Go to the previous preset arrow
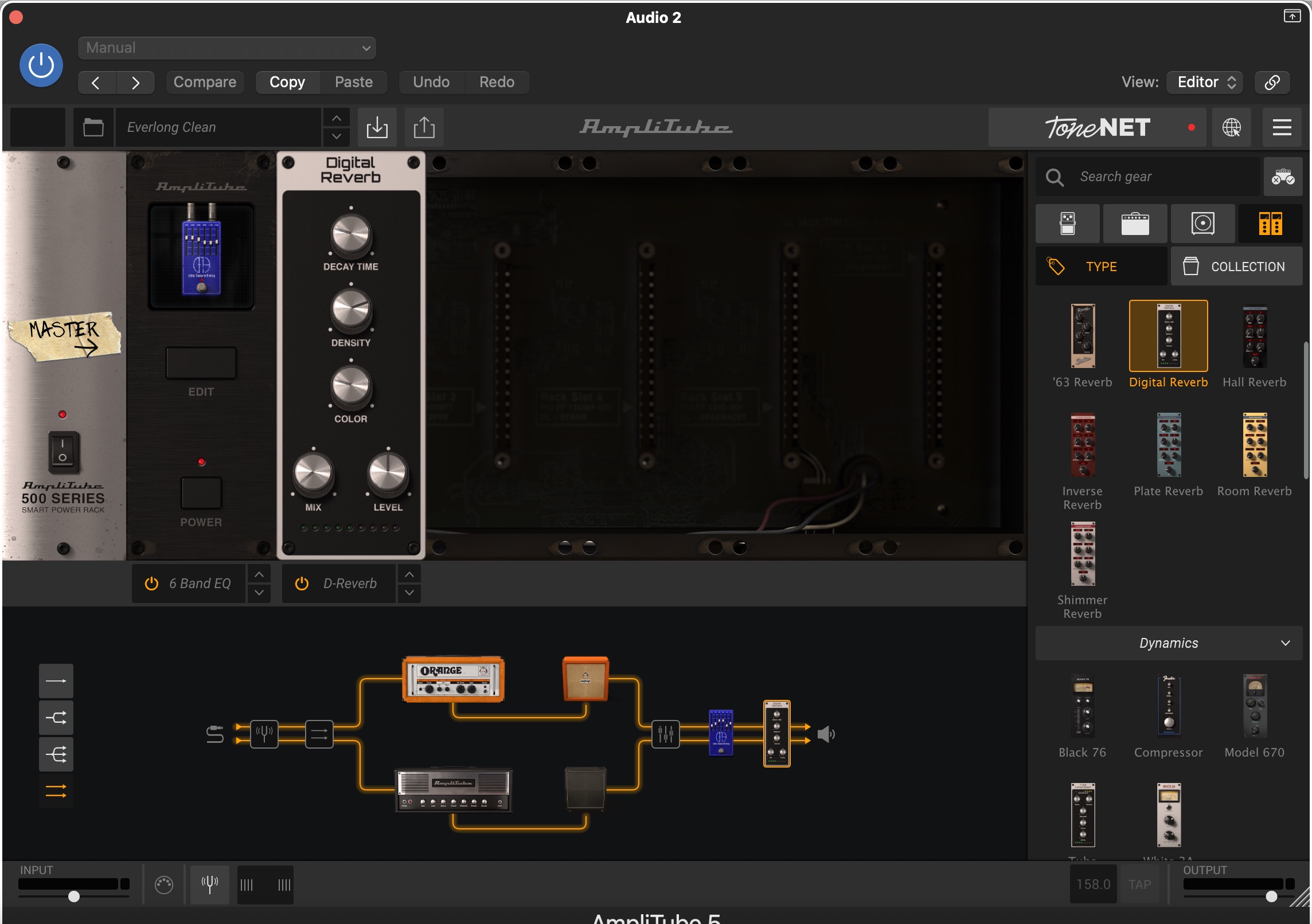This screenshot has height=924, width=1312. tap(96, 83)
